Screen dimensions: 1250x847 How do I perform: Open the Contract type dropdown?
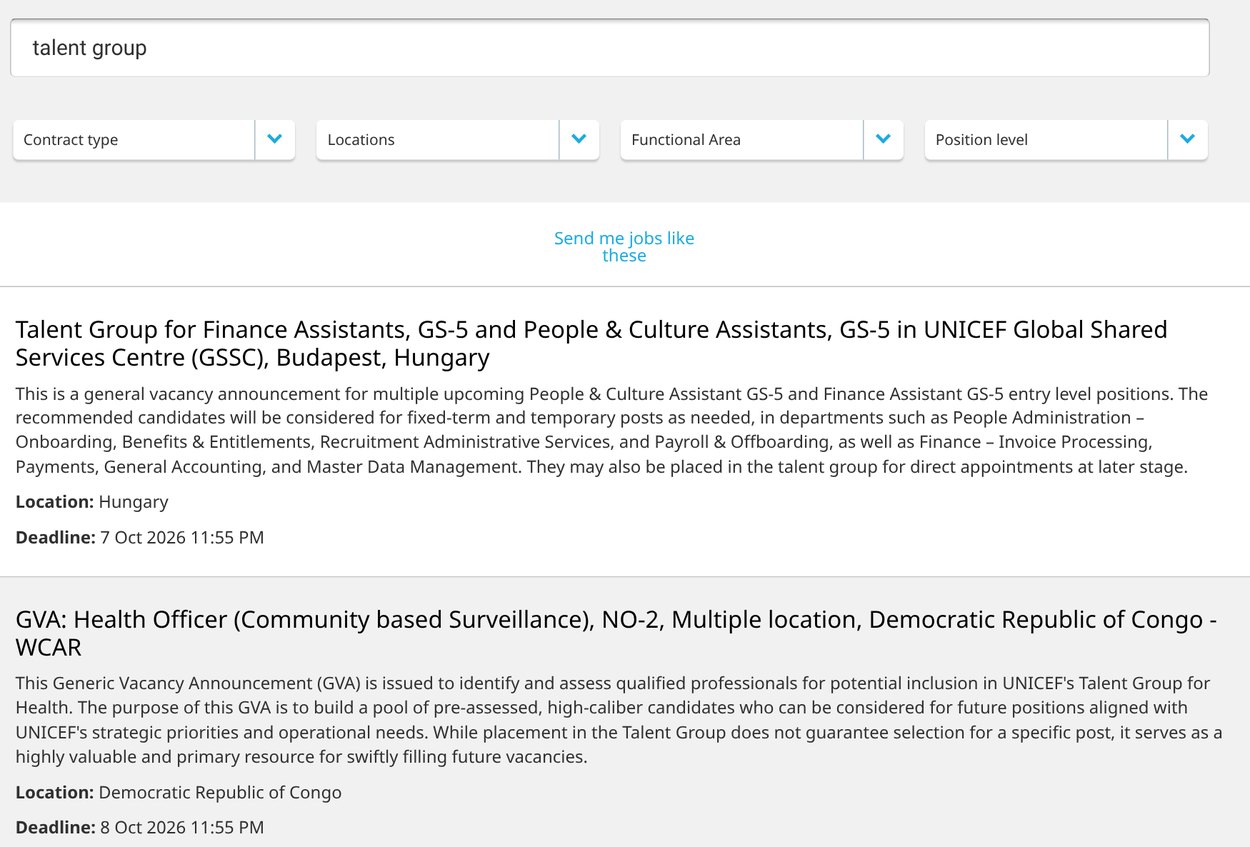coord(154,140)
